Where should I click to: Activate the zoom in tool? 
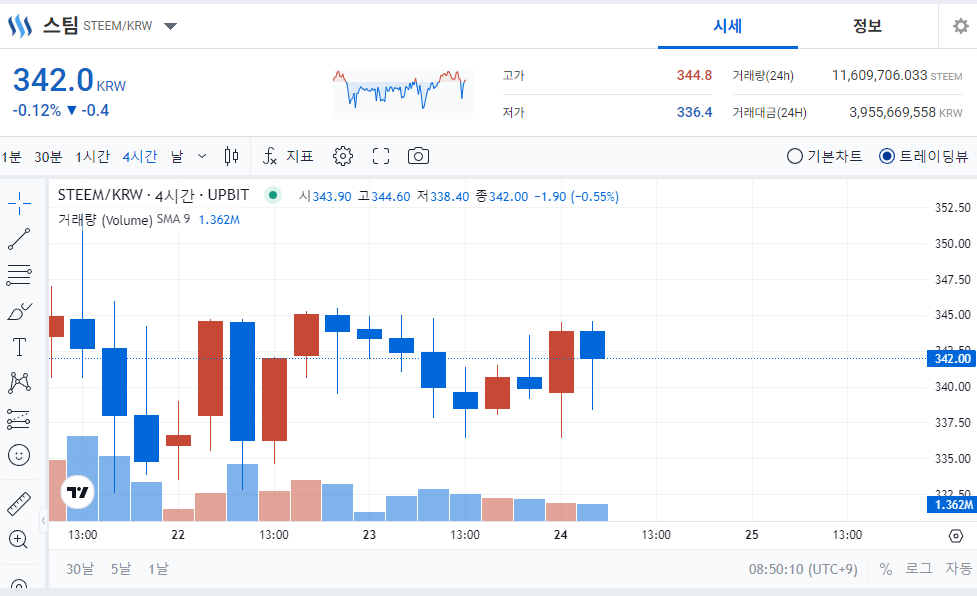[x=19, y=539]
